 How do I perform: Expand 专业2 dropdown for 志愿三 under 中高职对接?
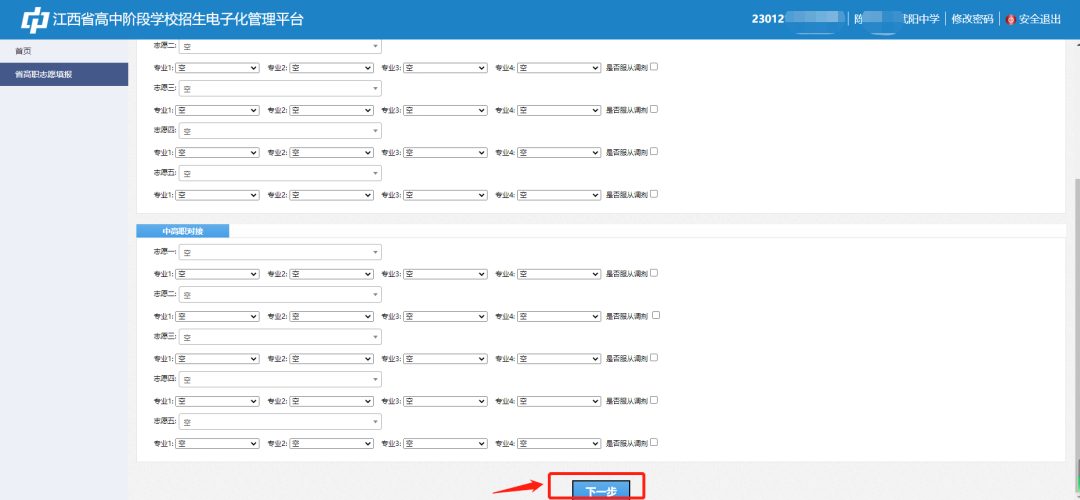(x=331, y=358)
